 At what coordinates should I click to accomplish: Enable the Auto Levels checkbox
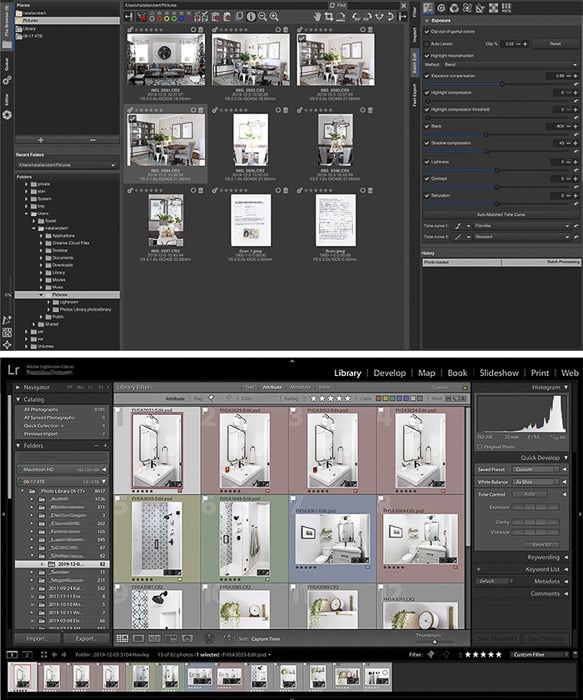point(427,44)
